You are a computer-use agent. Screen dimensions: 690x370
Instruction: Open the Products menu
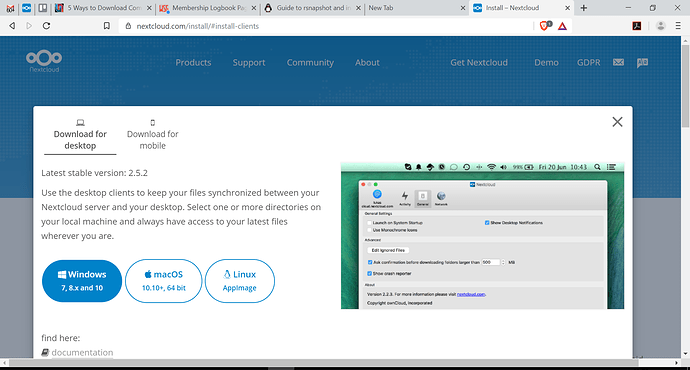tap(193, 62)
